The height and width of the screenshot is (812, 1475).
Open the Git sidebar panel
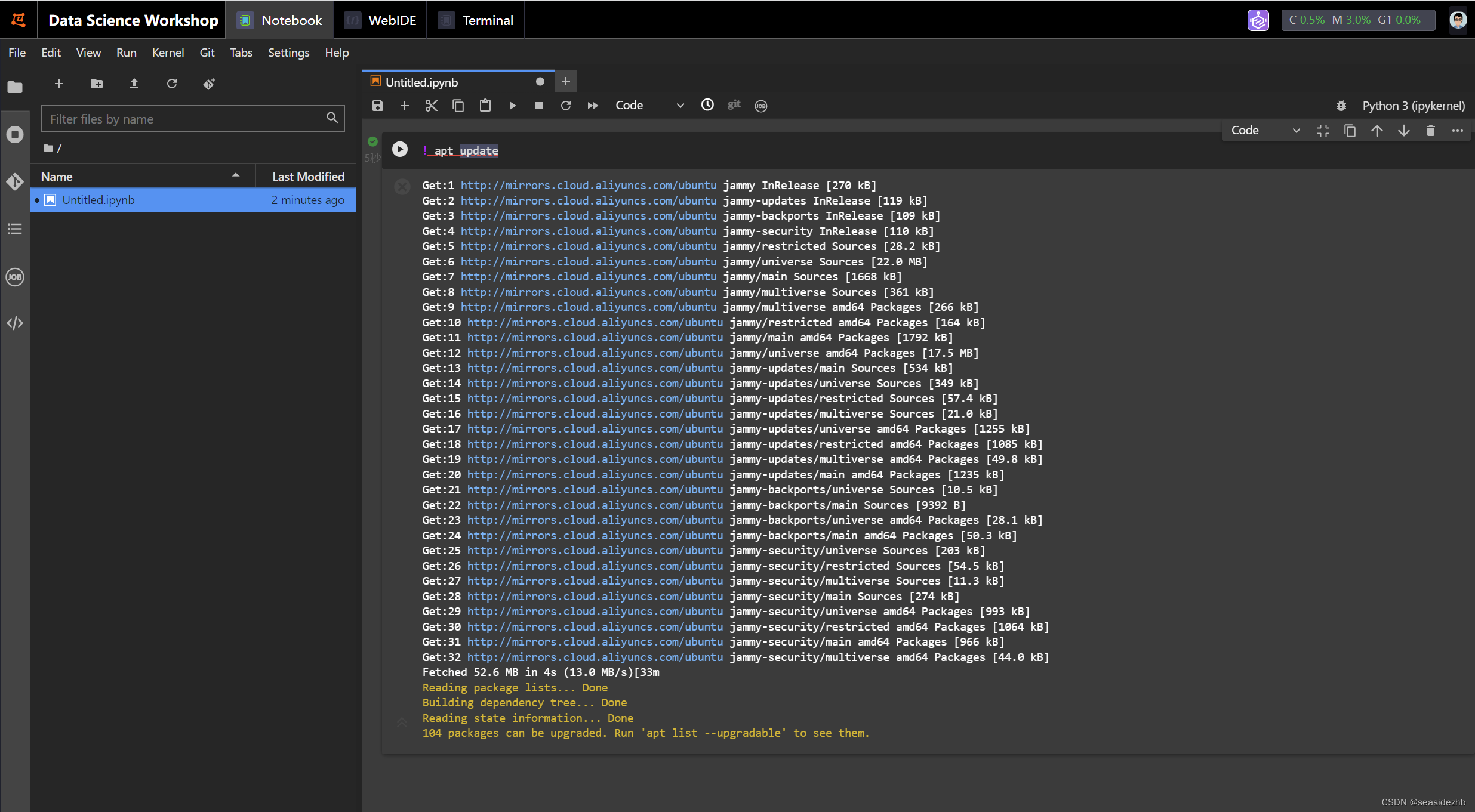[x=14, y=181]
